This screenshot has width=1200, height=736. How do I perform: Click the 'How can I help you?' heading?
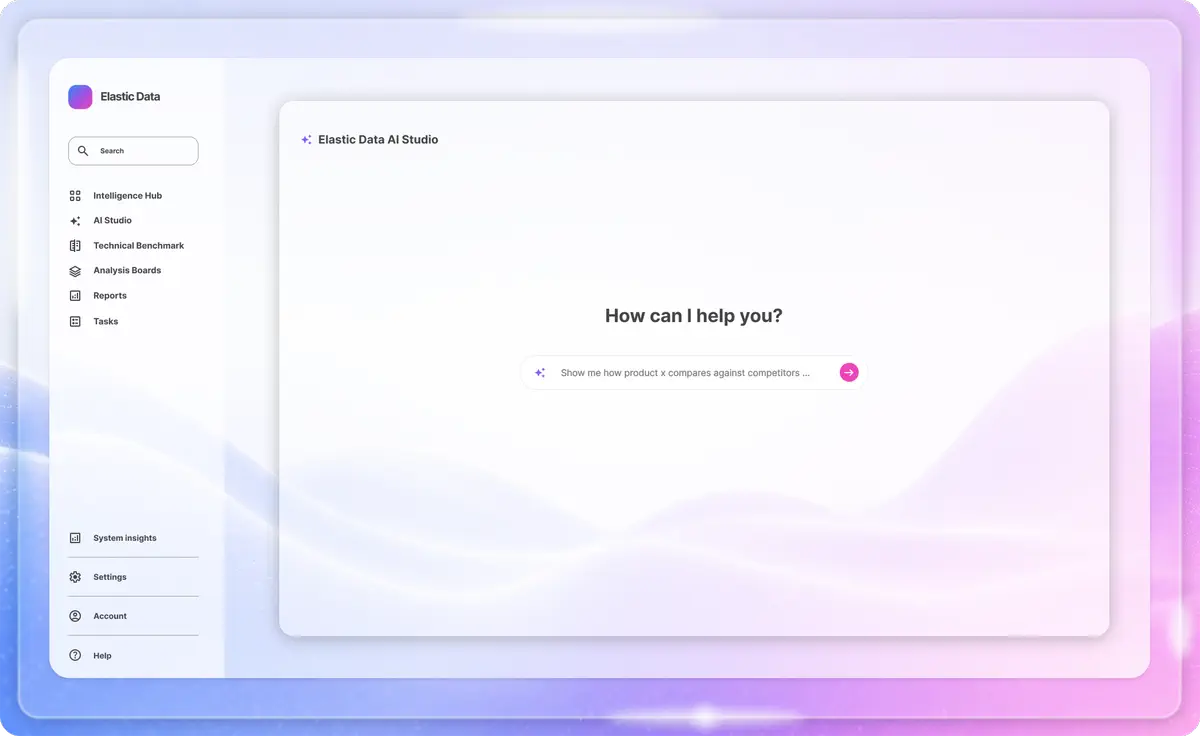click(x=694, y=316)
